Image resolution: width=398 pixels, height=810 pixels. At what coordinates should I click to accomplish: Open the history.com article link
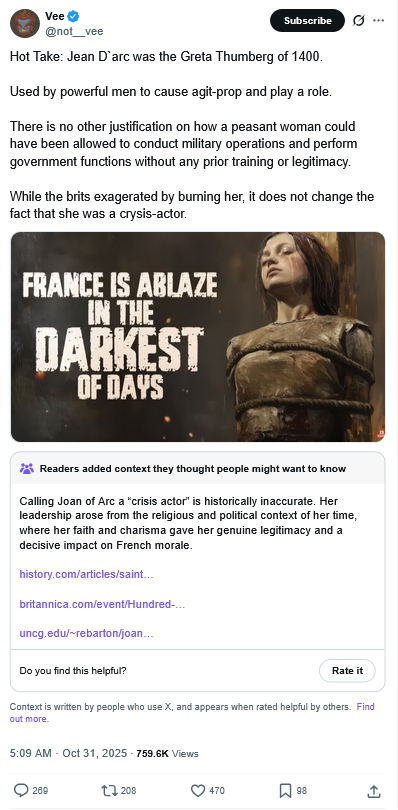pyautogui.click(x=86, y=573)
